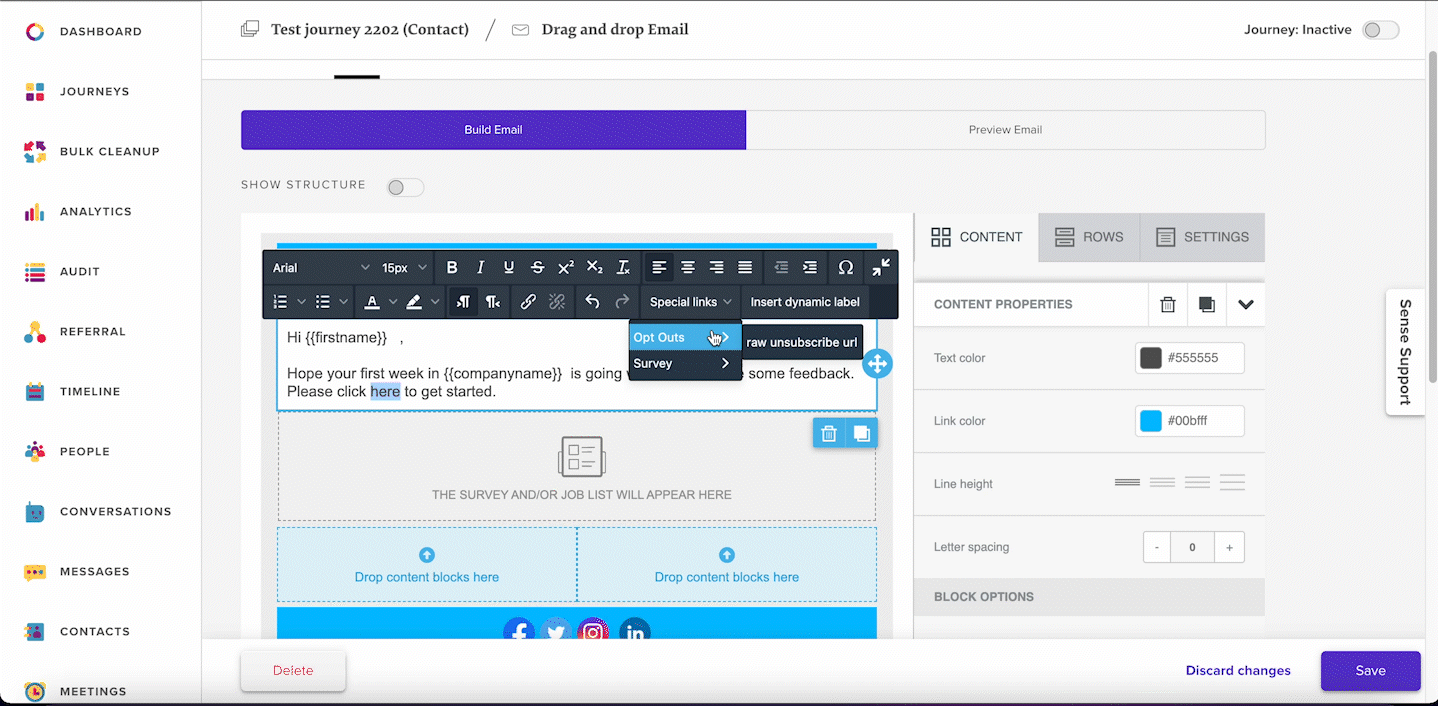Delete the survey block with trash icon
1438x706 pixels.
coord(829,433)
